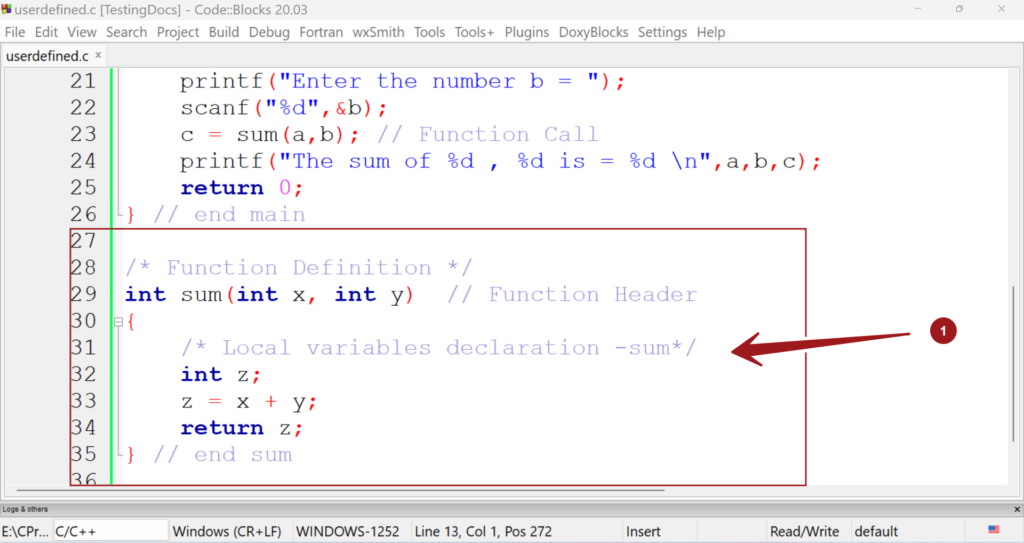The image size is (1024, 543).
Task: Open the Fortran menu
Action: [x=321, y=32]
